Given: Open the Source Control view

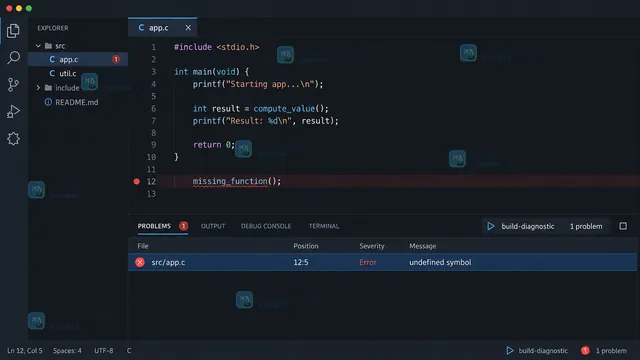Looking at the screenshot, I should point(13,84).
